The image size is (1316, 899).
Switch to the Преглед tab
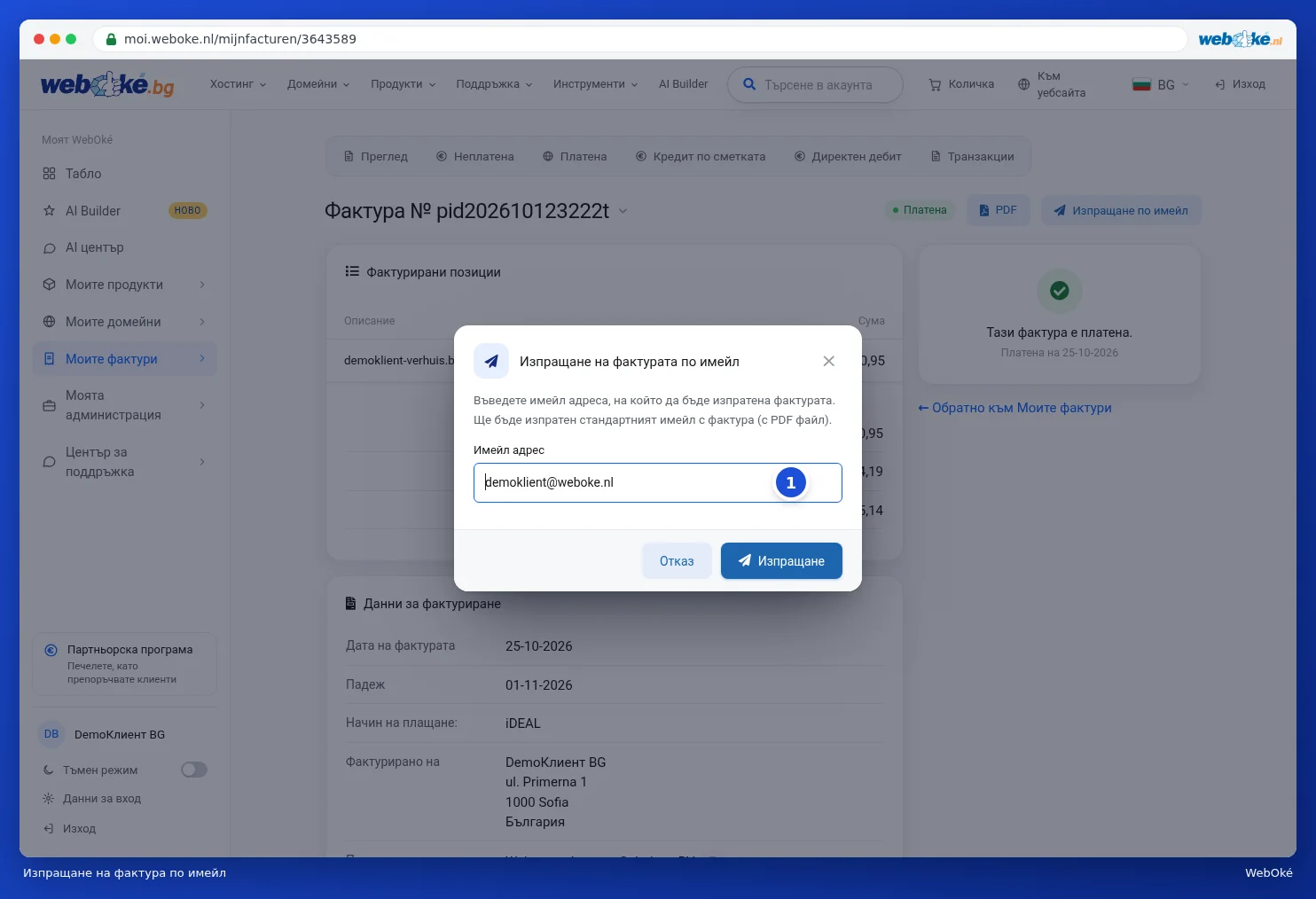click(376, 157)
